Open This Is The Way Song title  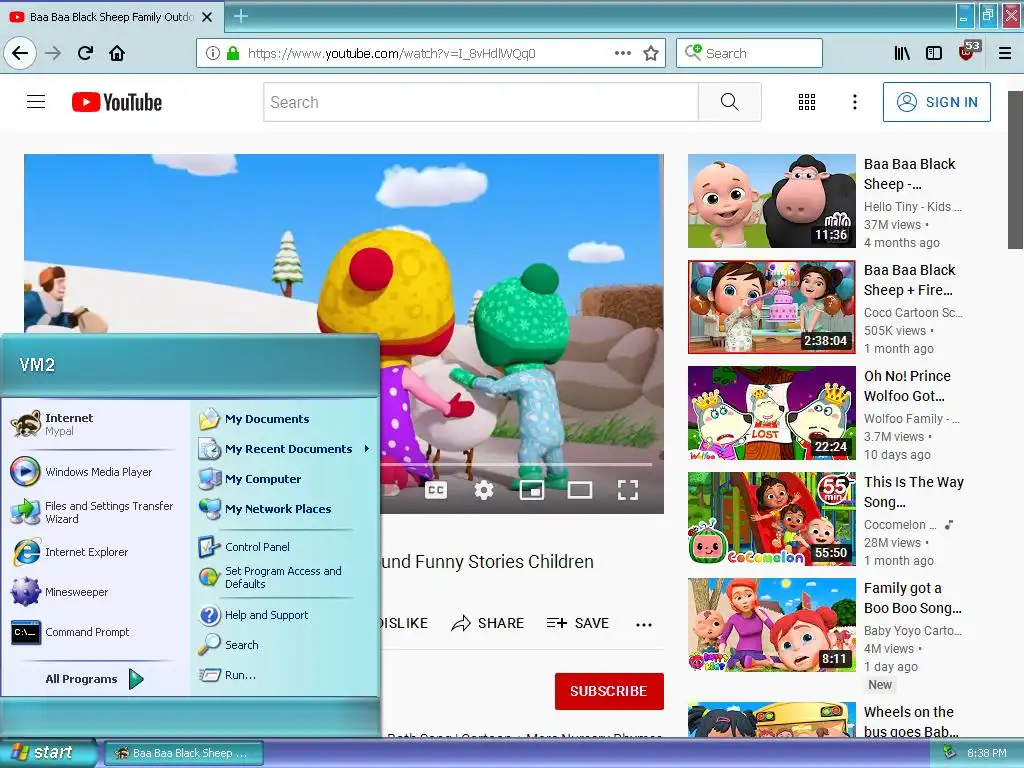[914, 492]
